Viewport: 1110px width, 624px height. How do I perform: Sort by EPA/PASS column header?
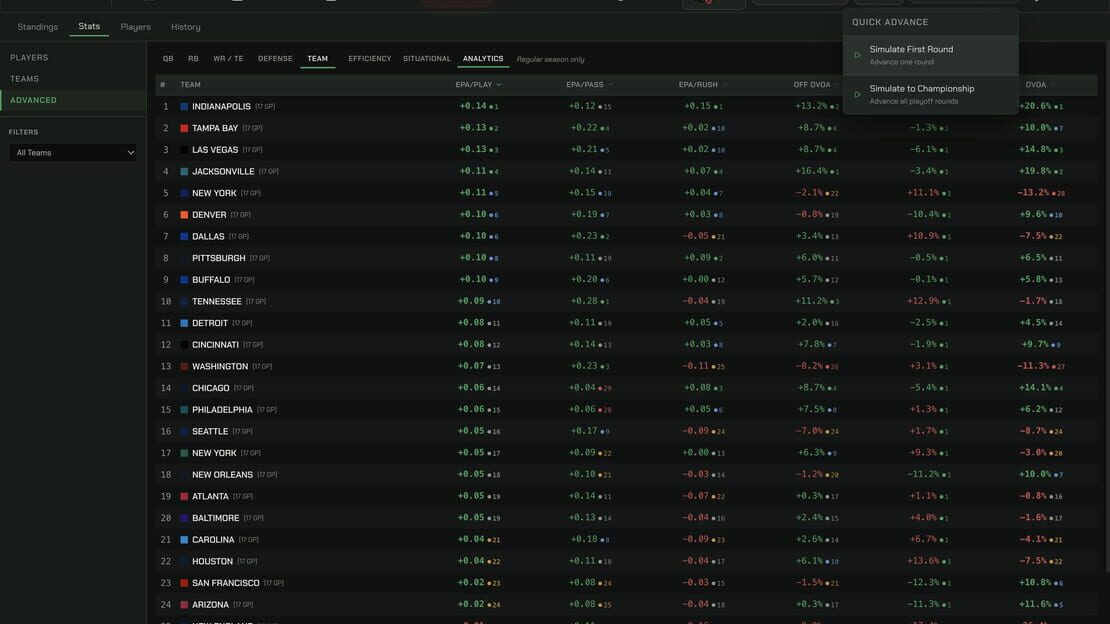[589, 85]
